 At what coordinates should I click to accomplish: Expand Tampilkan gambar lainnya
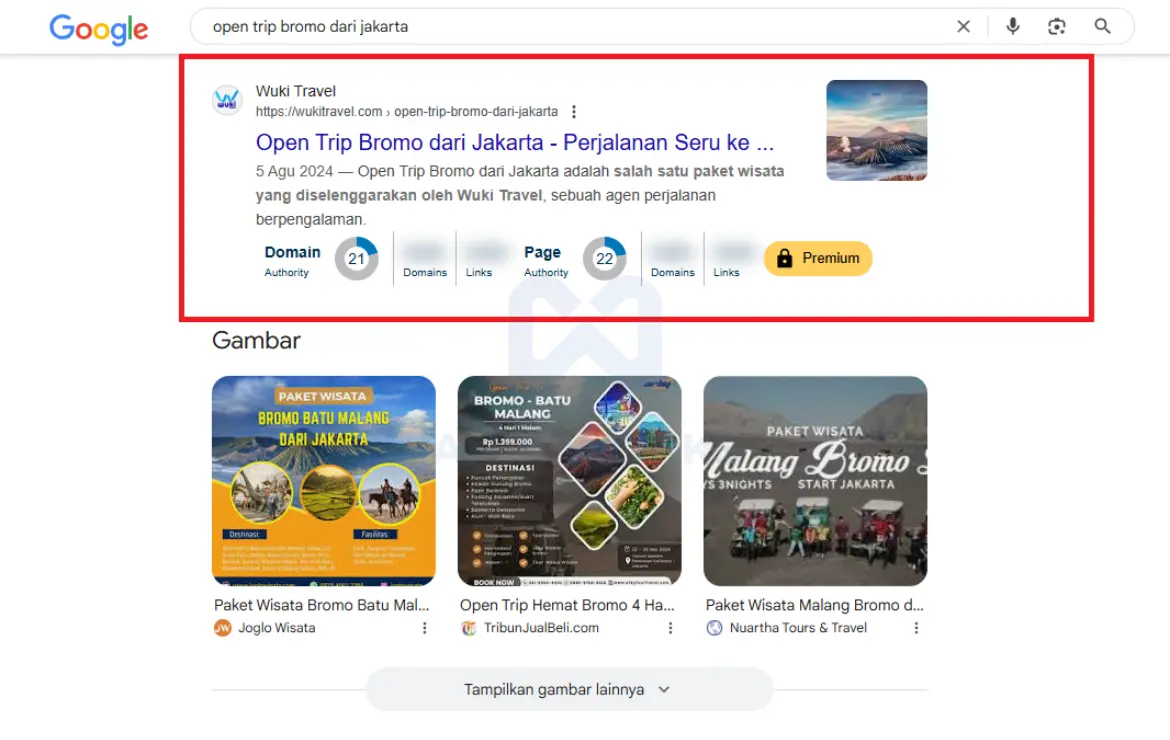coord(569,689)
